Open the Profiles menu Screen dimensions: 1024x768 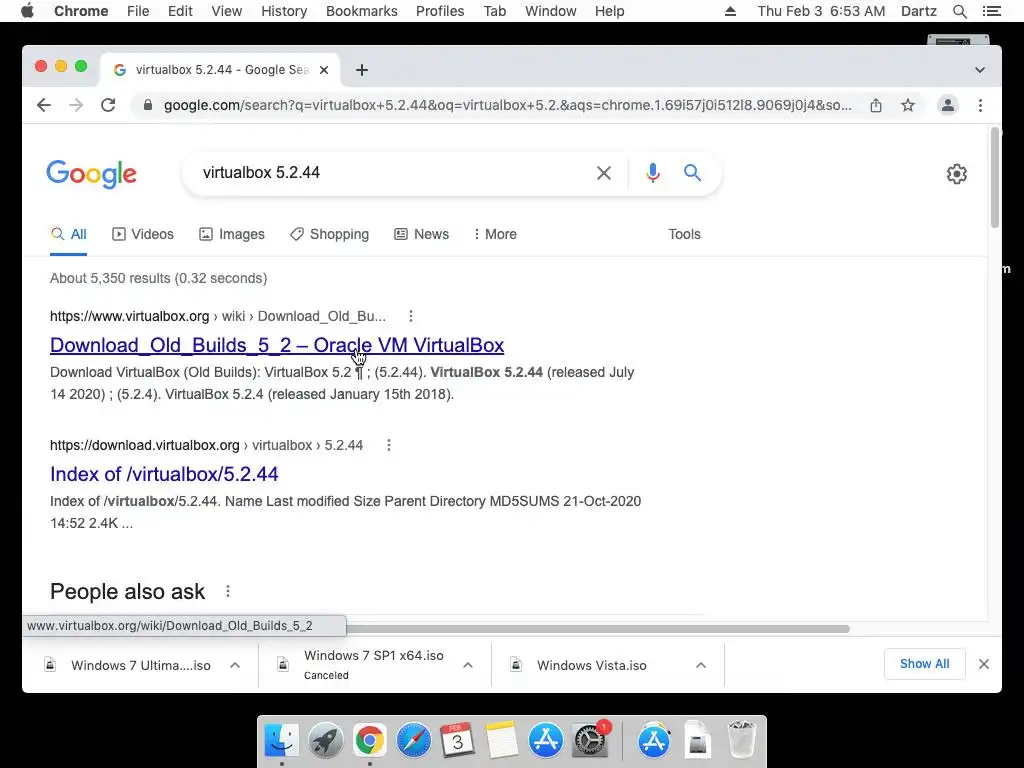(x=440, y=11)
